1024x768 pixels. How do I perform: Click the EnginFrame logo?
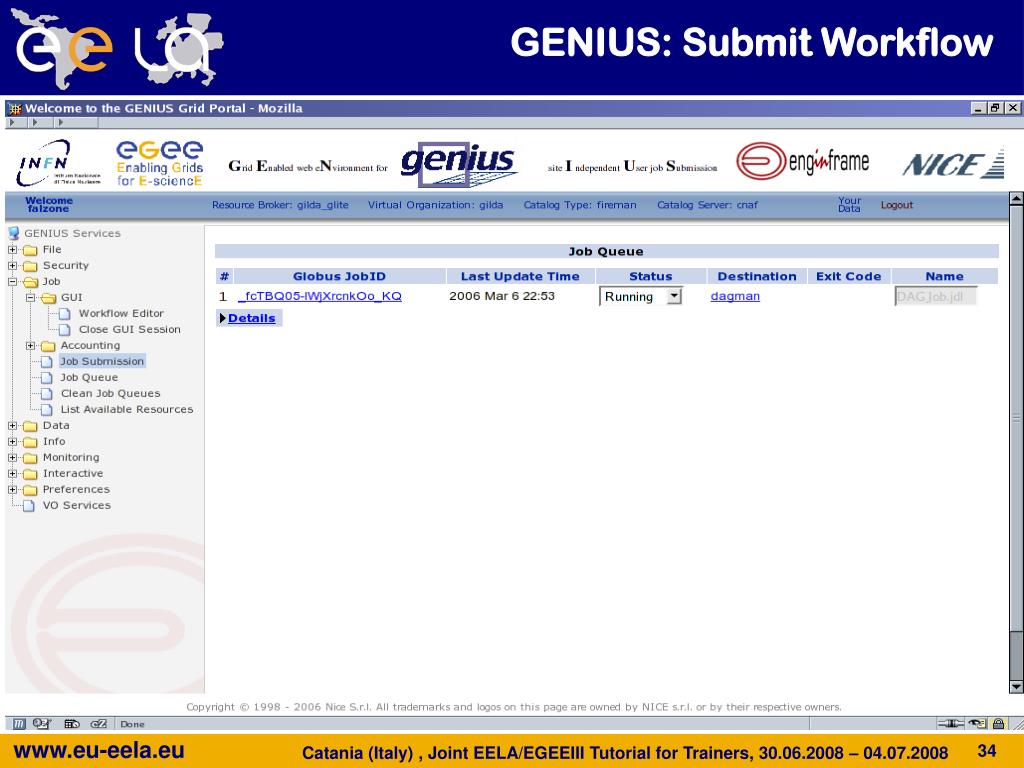point(803,161)
